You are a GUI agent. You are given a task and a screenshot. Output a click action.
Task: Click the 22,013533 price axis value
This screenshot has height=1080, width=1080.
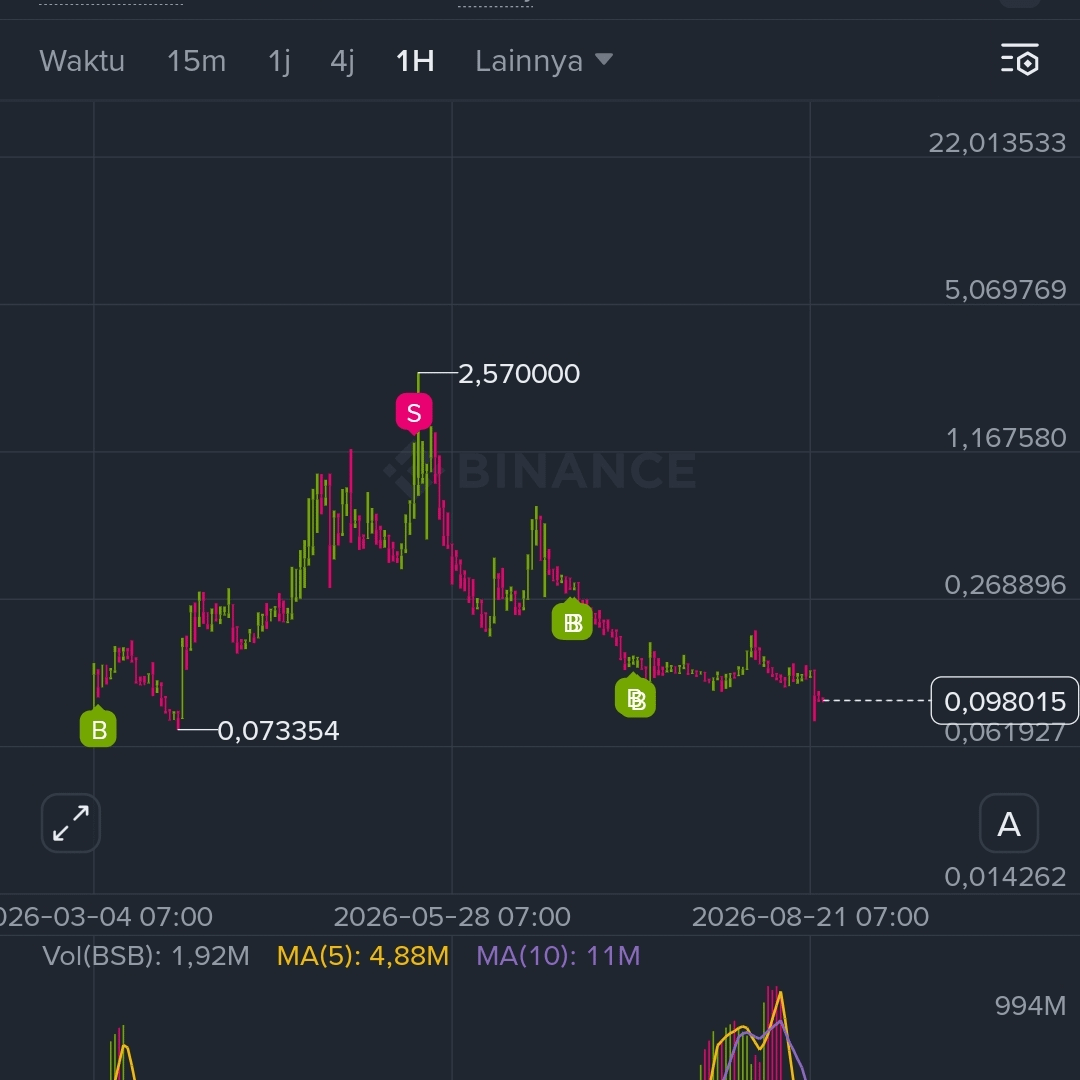tap(997, 143)
